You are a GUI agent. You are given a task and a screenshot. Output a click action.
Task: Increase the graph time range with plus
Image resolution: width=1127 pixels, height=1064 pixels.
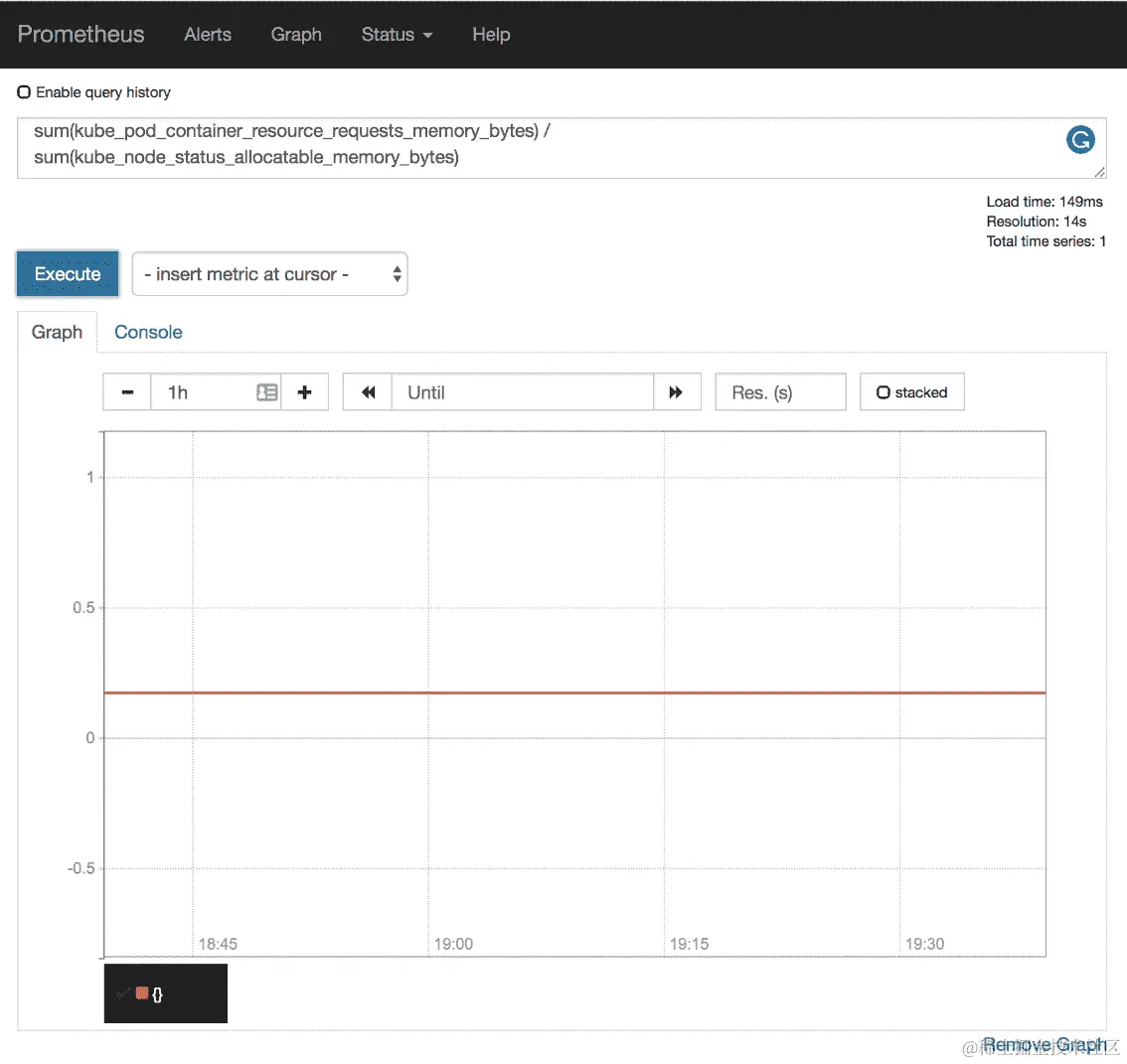(x=305, y=392)
